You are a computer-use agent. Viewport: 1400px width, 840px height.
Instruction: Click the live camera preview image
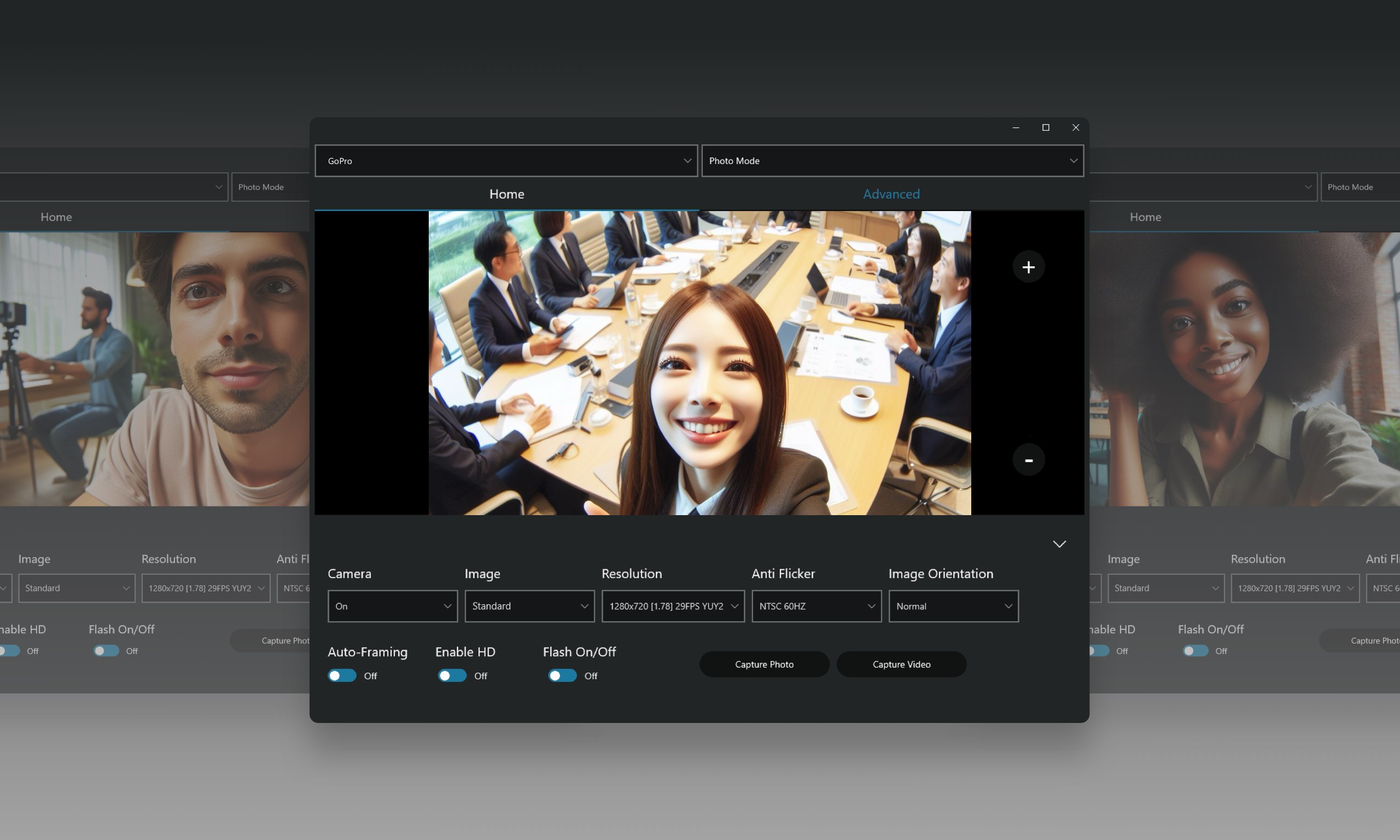[x=699, y=362]
